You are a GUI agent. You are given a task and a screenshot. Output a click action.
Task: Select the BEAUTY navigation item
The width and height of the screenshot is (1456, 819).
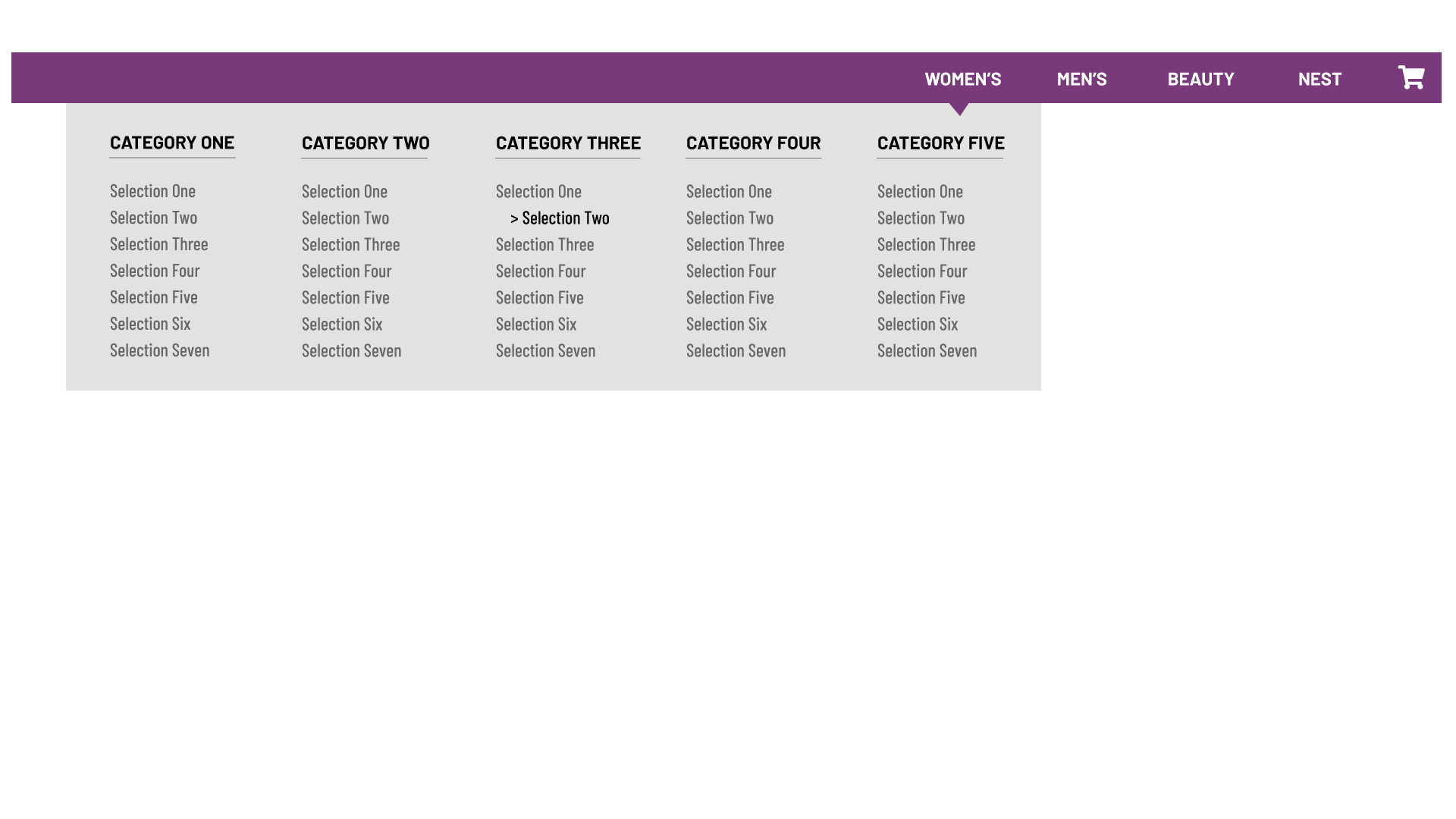(1200, 79)
